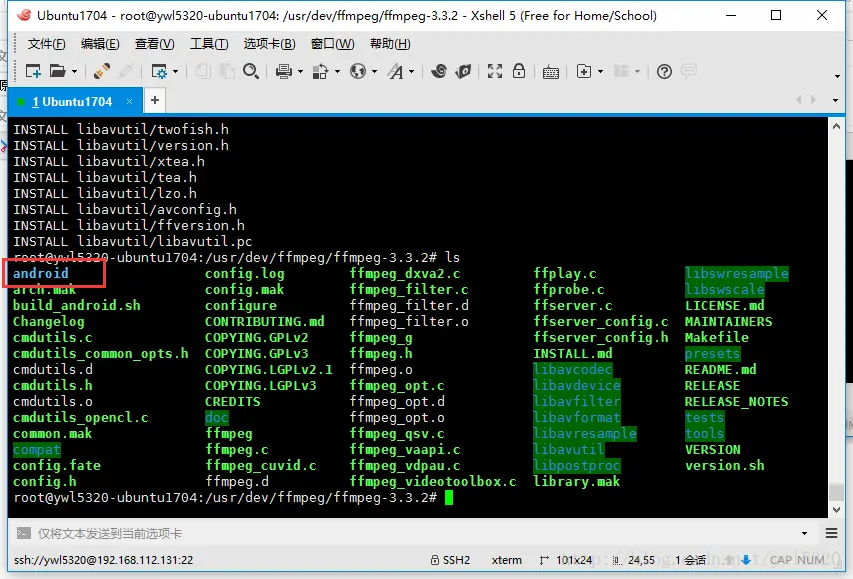Image resolution: width=853 pixels, height=579 pixels.
Task: Add a new tab with plus button
Action: tap(155, 100)
